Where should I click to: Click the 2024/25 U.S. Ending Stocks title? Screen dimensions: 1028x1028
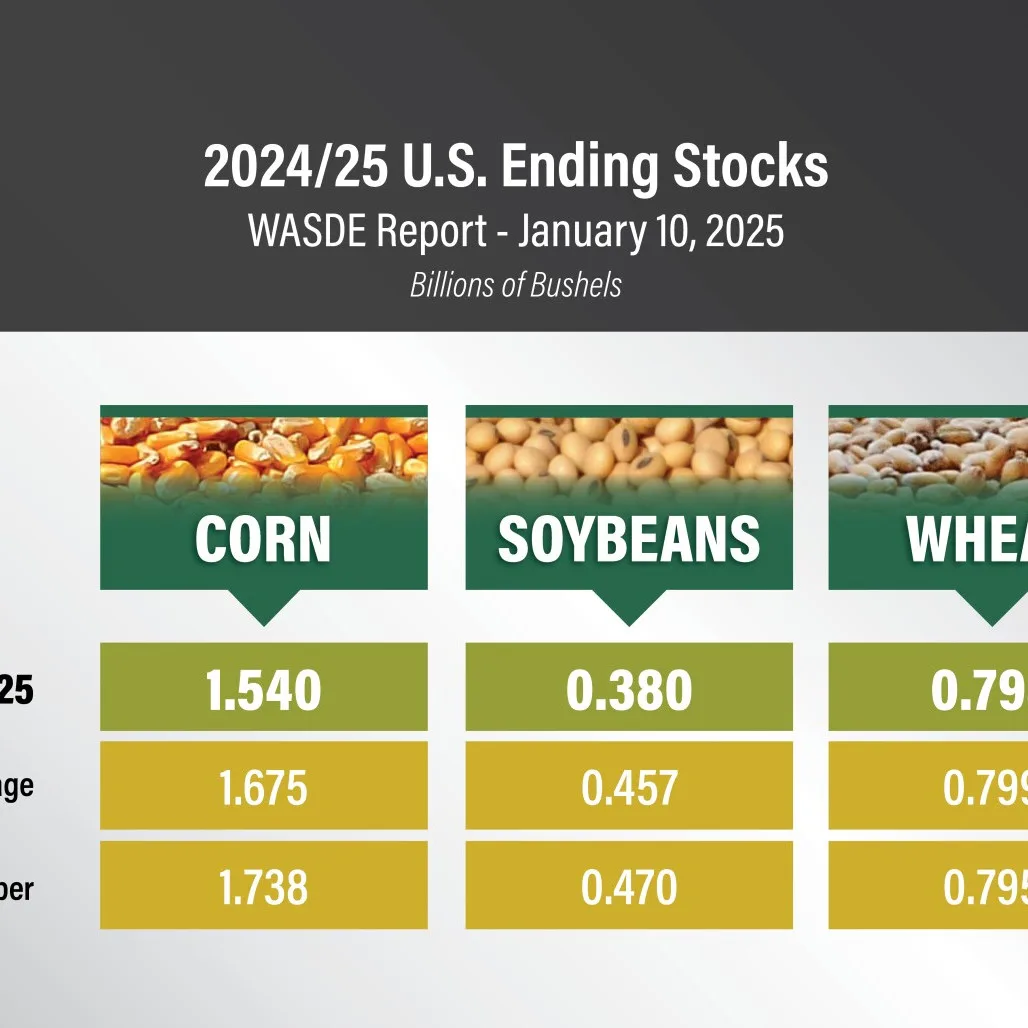click(516, 167)
